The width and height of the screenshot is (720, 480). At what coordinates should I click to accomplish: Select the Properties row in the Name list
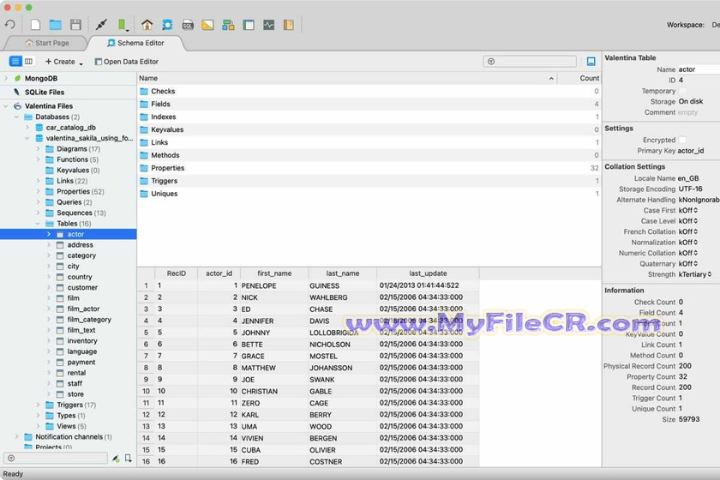click(369, 168)
